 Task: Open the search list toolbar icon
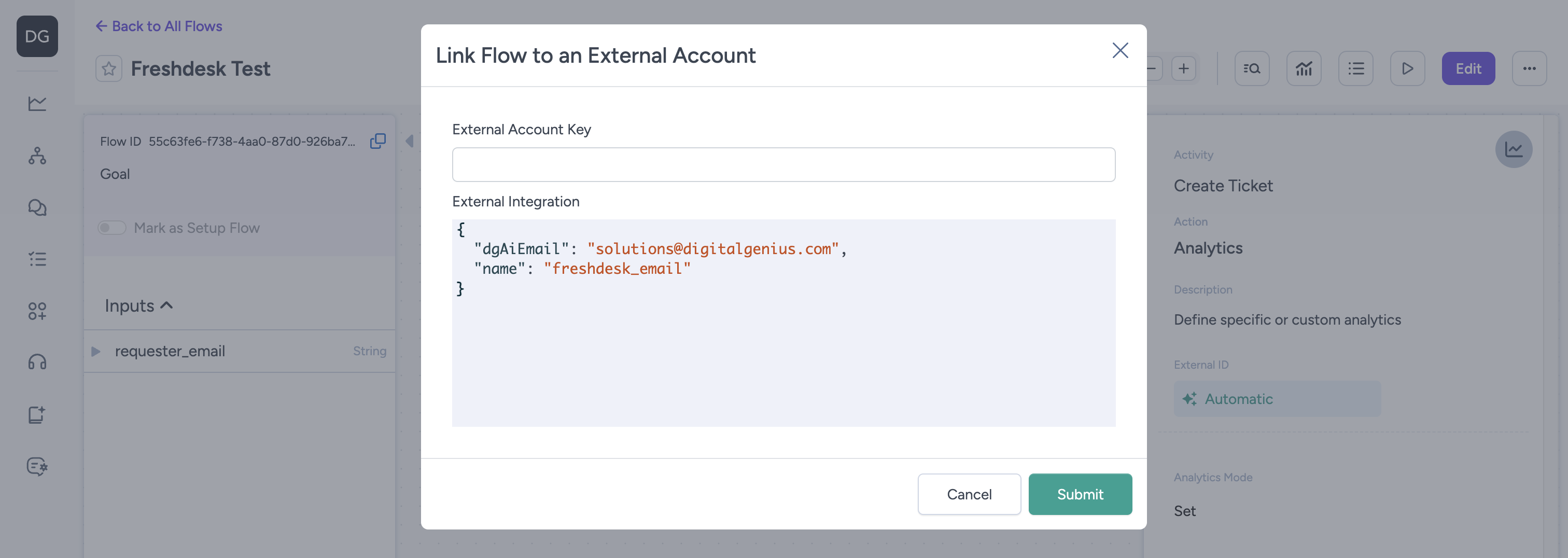click(1252, 69)
